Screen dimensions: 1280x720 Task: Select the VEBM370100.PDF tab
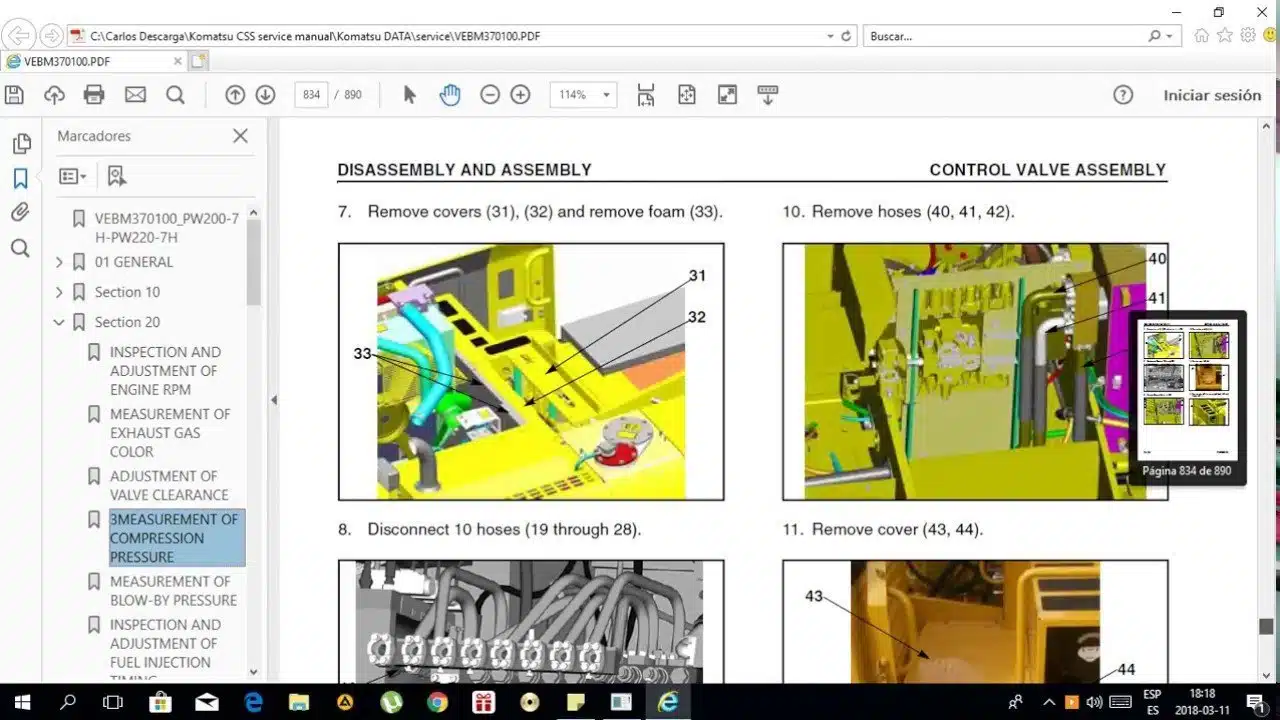[94, 61]
